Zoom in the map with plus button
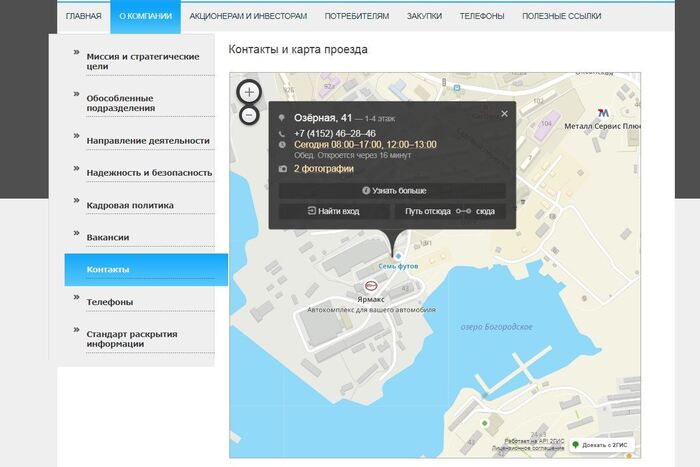The height and width of the screenshot is (467, 700). click(249, 92)
